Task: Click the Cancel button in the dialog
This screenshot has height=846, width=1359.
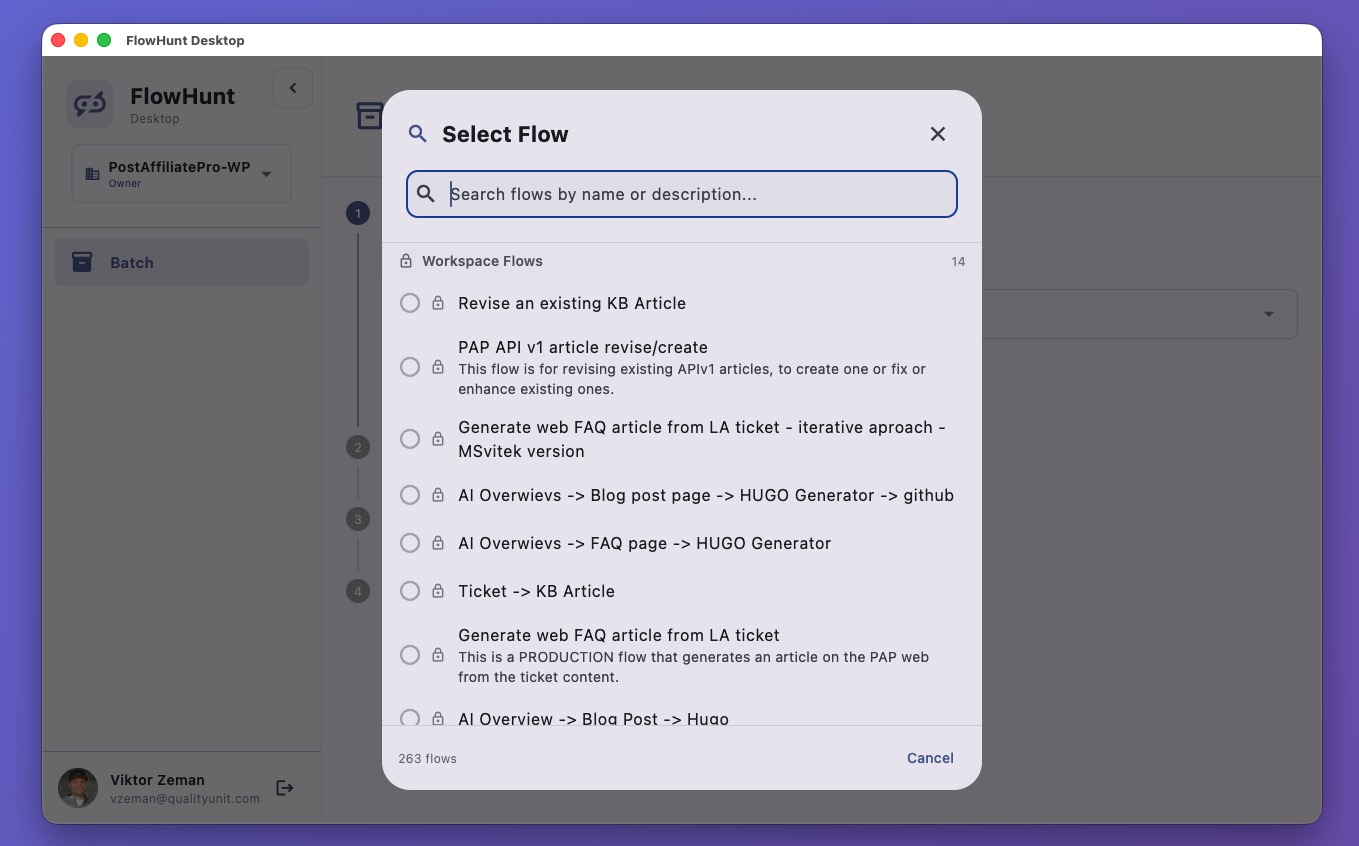Action: click(929, 758)
